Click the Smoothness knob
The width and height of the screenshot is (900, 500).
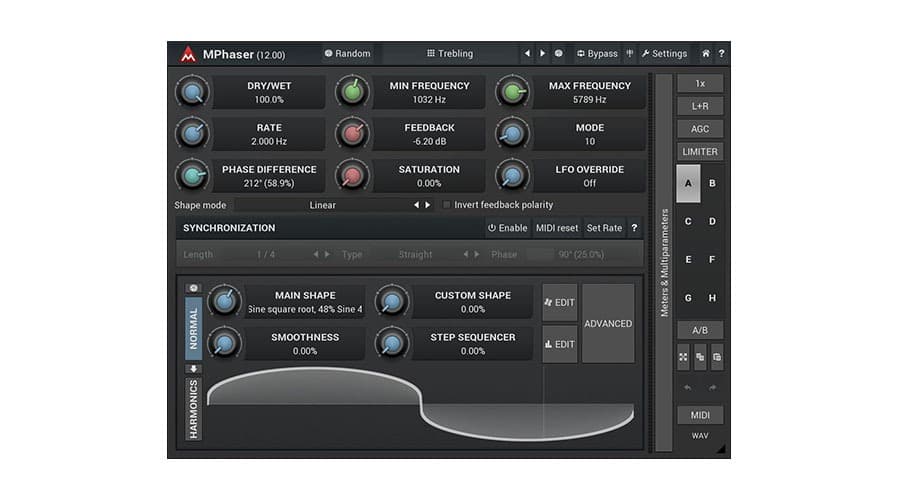pyautogui.click(x=224, y=343)
